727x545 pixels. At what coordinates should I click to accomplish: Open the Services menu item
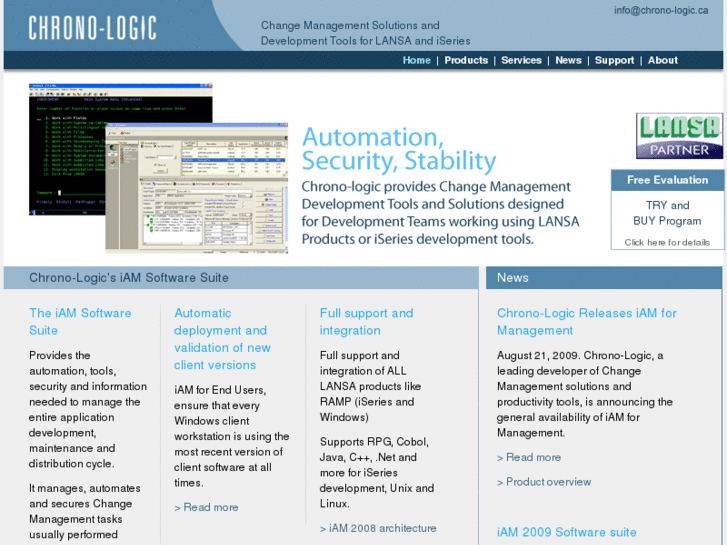(x=521, y=60)
